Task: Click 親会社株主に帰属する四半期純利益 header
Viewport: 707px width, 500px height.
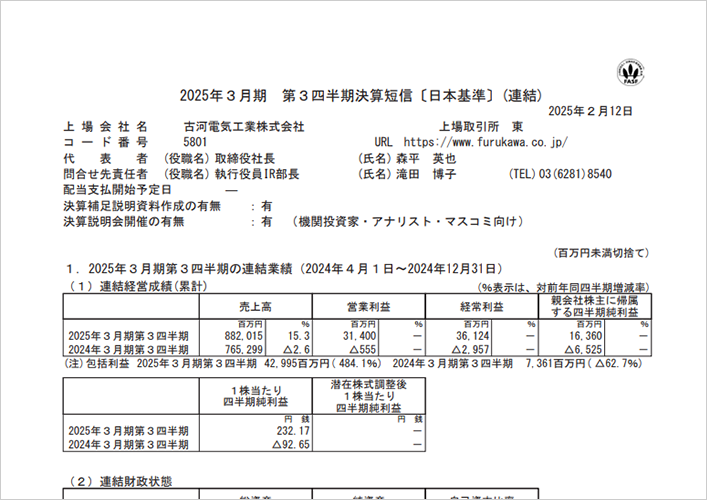Action: (x=595, y=307)
